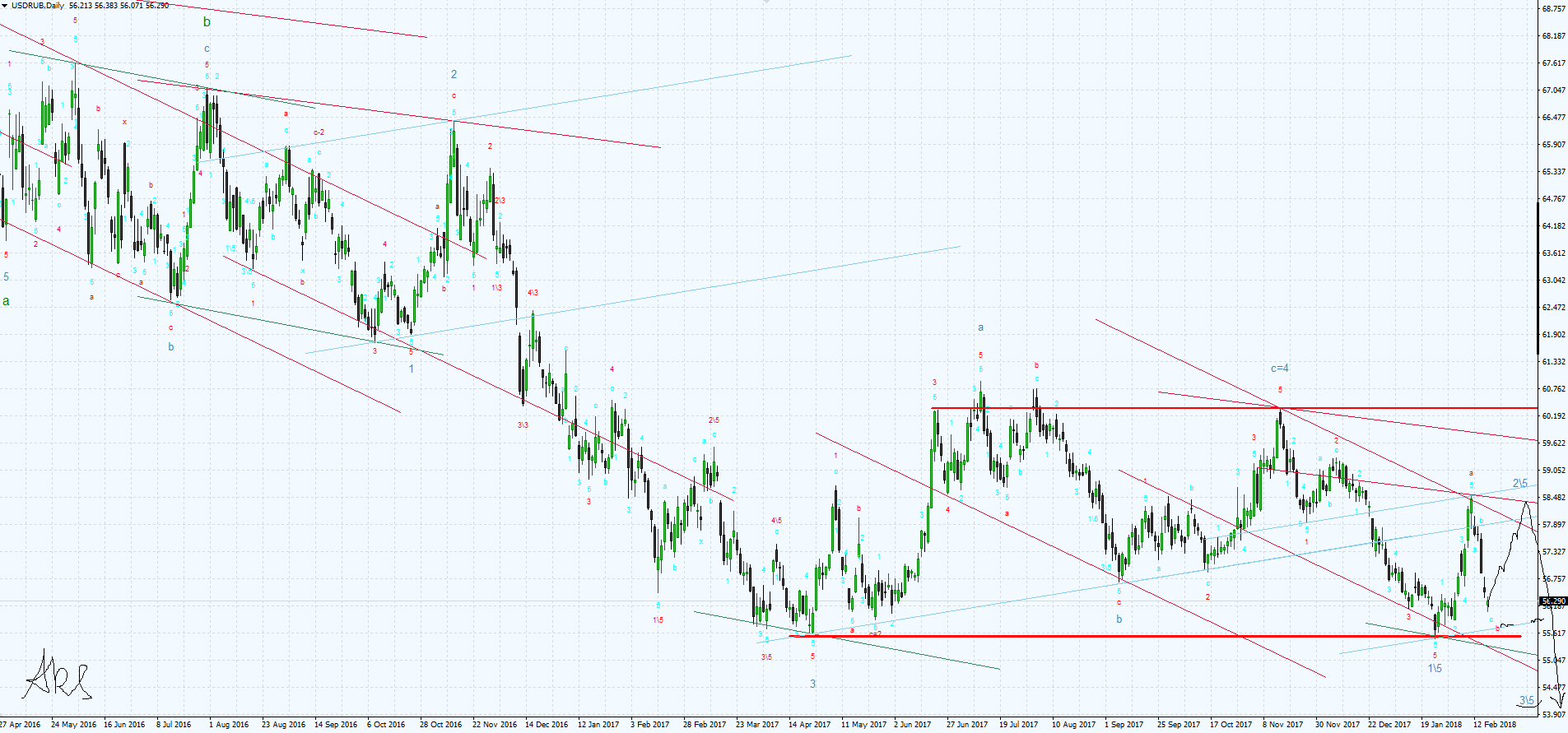
Task: Click the c=4 wave label
Action: coord(1280,369)
